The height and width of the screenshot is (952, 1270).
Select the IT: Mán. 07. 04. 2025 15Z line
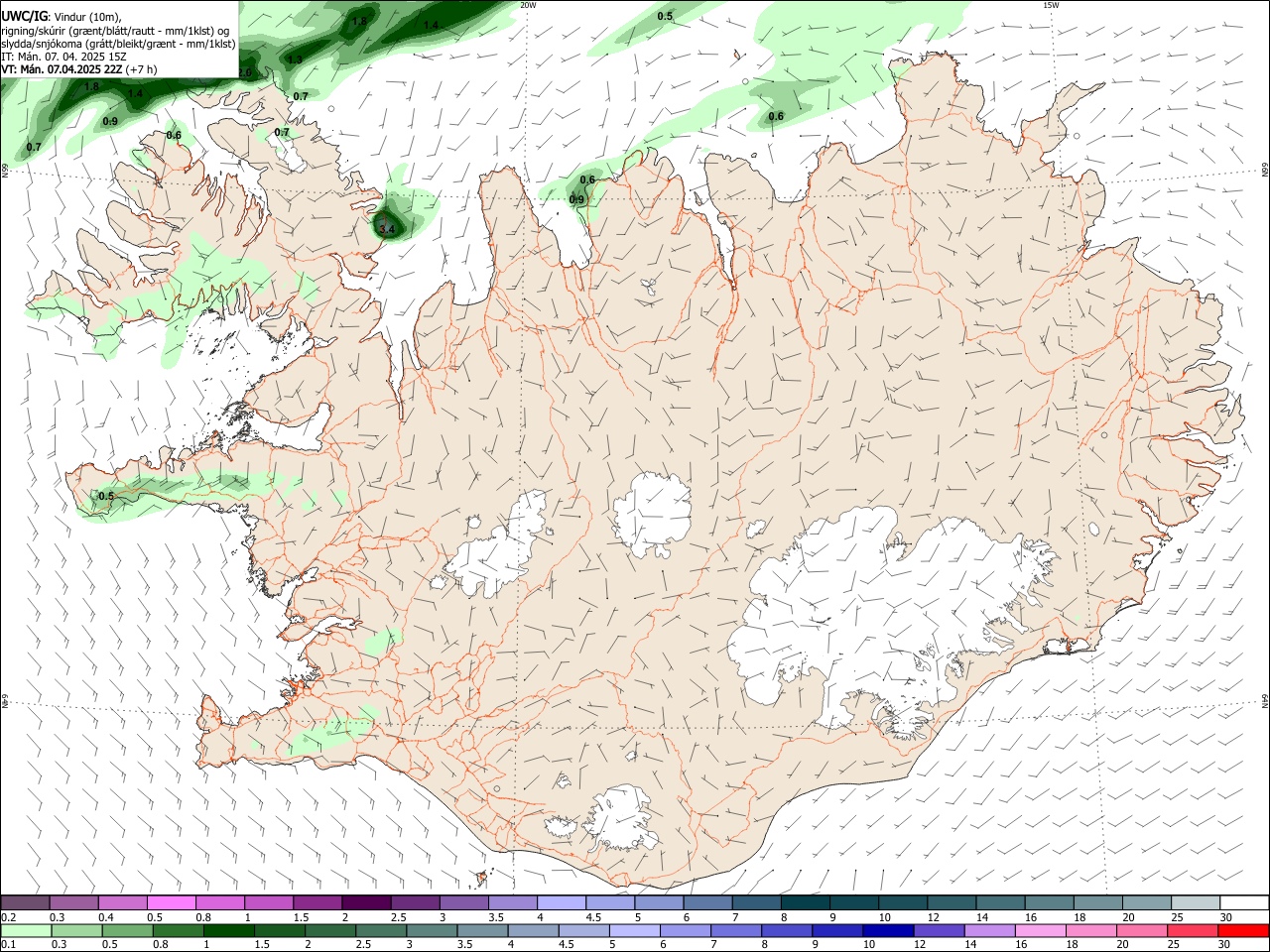click(x=63, y=57)
